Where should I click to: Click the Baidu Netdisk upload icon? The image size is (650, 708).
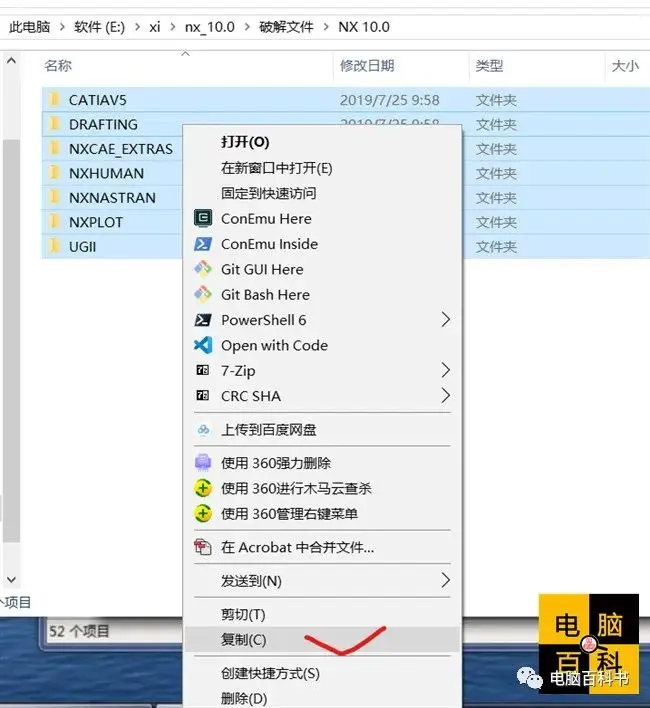point(203,429)
